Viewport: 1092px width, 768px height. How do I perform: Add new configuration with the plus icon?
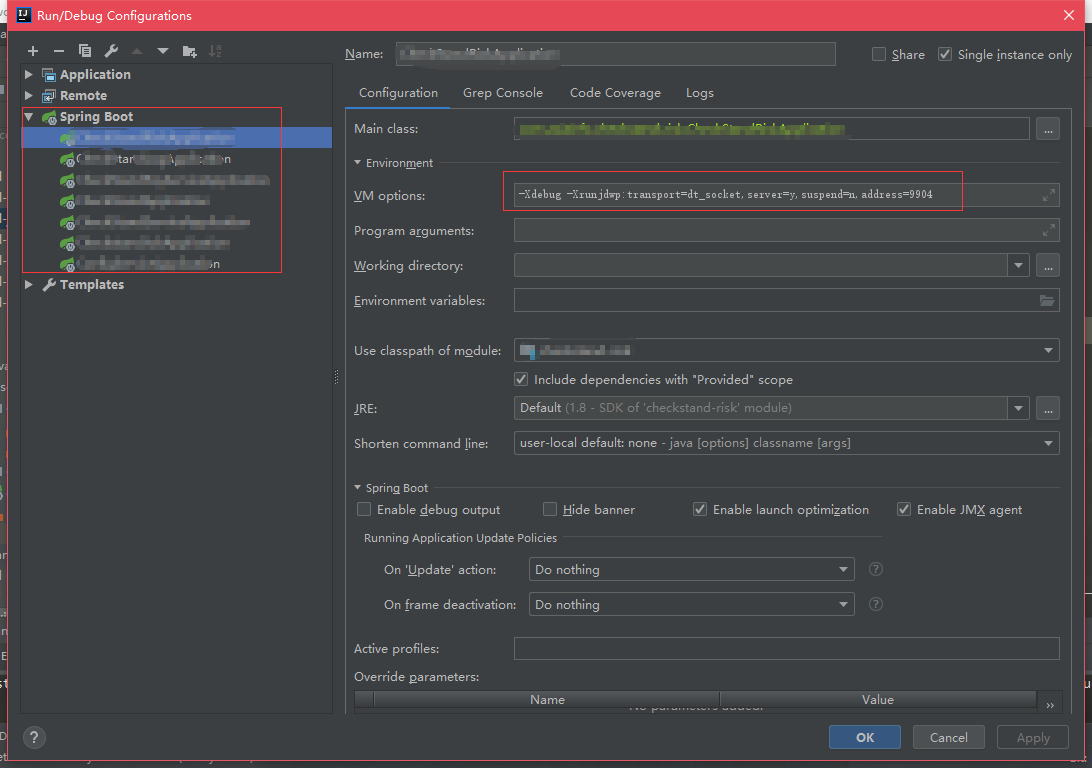[33, 51]
